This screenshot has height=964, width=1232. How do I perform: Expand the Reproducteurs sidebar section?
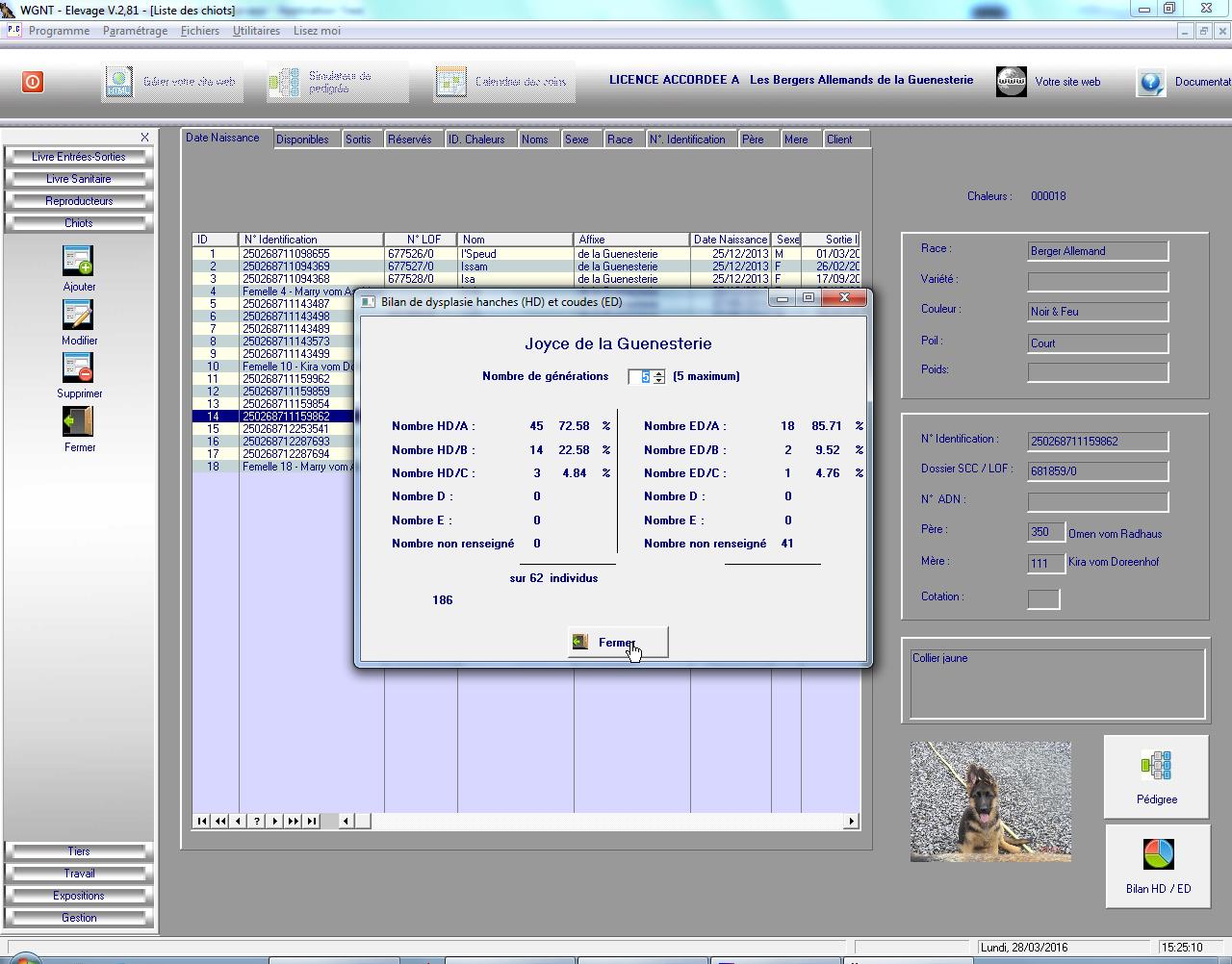point(79,201)
